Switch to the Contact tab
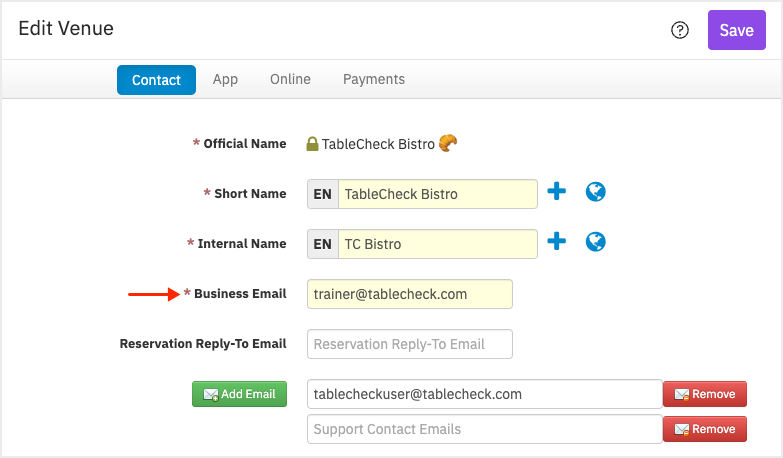The image size is (783, 458). tap(156, 80)
